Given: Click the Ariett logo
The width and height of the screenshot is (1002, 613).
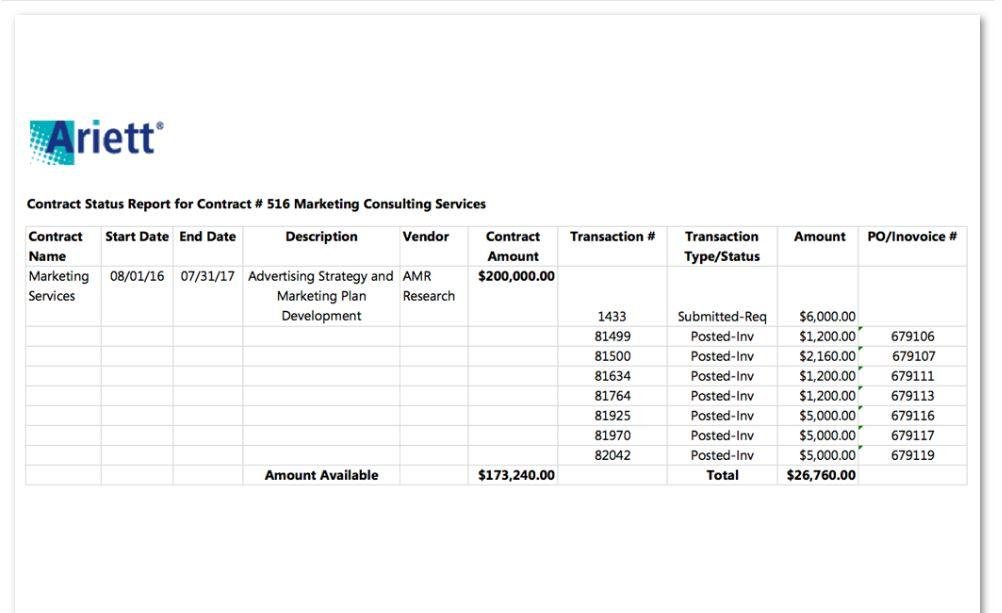Looking at the screenshot, I should click(x=97, y=139).
